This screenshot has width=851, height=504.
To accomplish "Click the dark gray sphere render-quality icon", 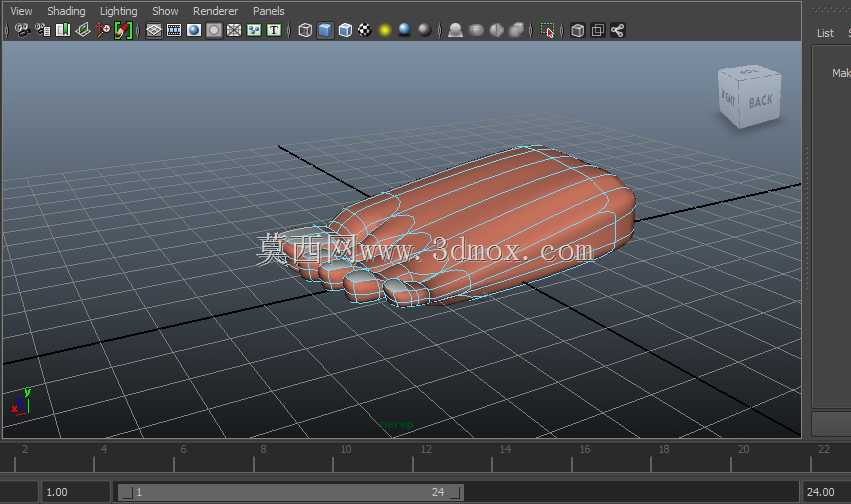I will click(424, 30).
